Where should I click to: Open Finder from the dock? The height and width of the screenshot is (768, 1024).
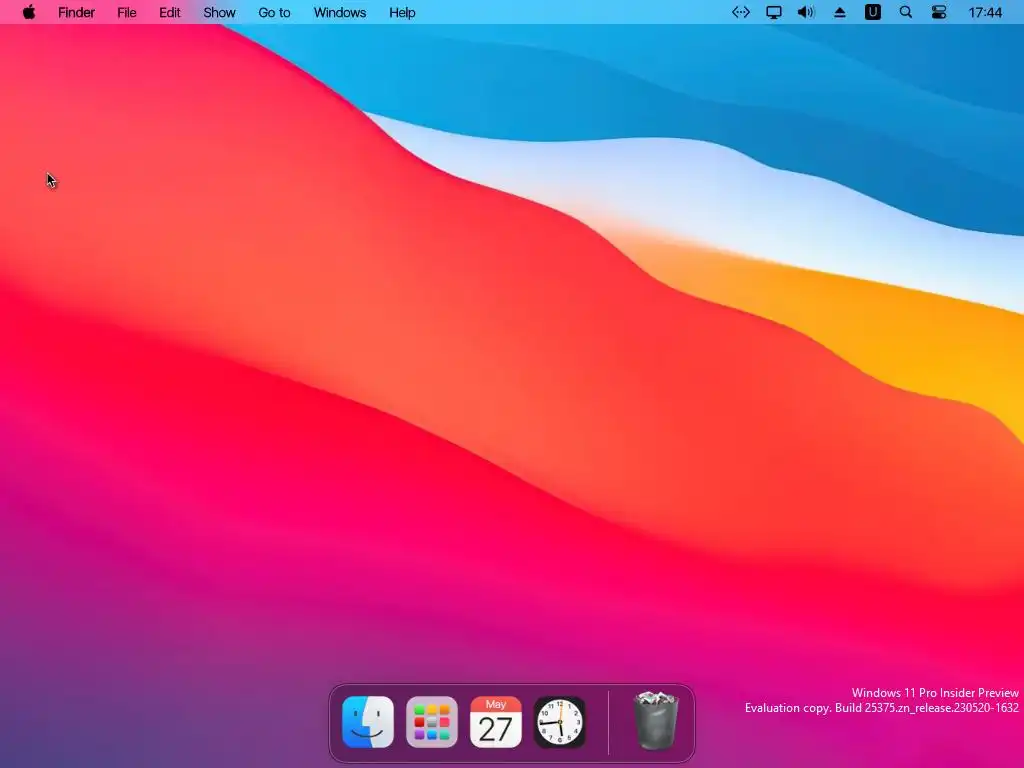tap(368, 722)
